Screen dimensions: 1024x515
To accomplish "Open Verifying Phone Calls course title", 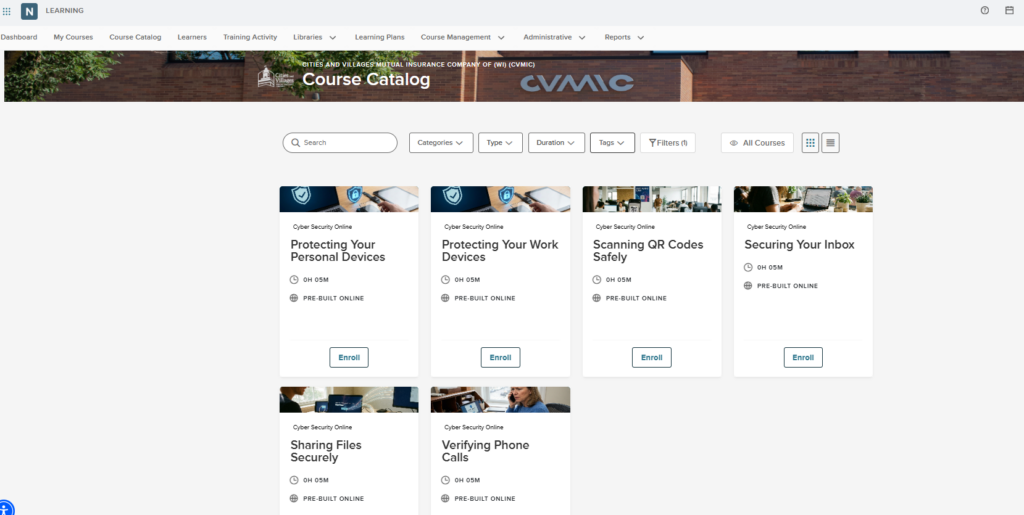I will coord(485,451).
